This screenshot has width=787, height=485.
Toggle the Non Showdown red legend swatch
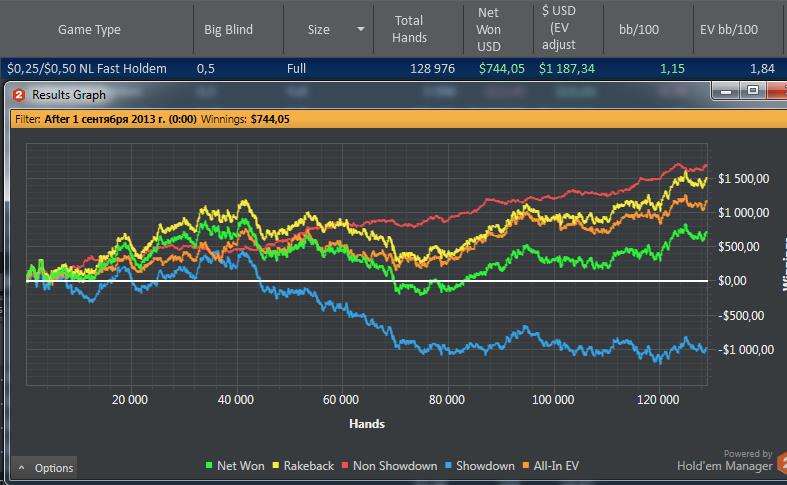(345, 466)
